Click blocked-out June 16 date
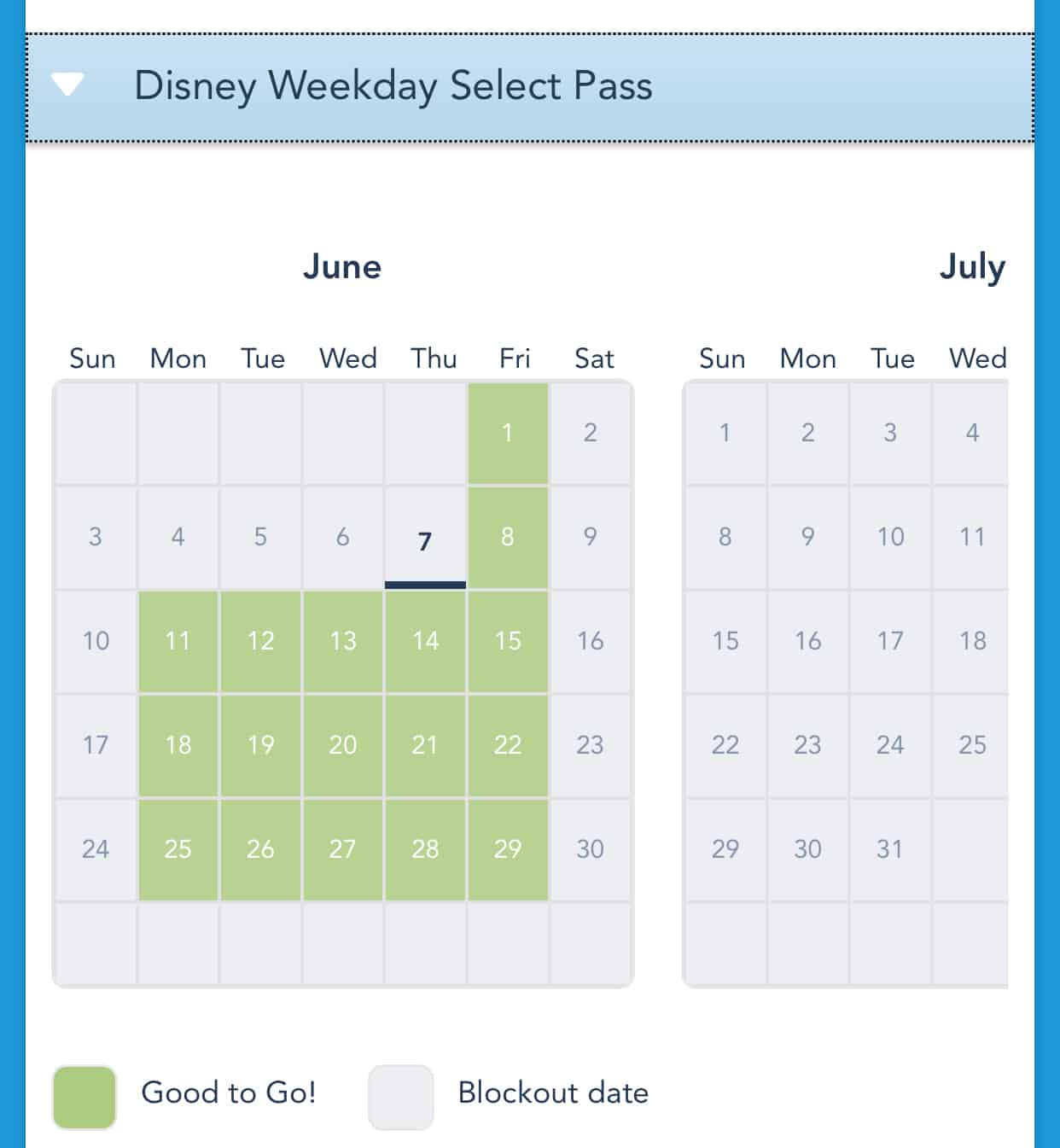Screen dimensions: 1060x1148 (591, 641)
